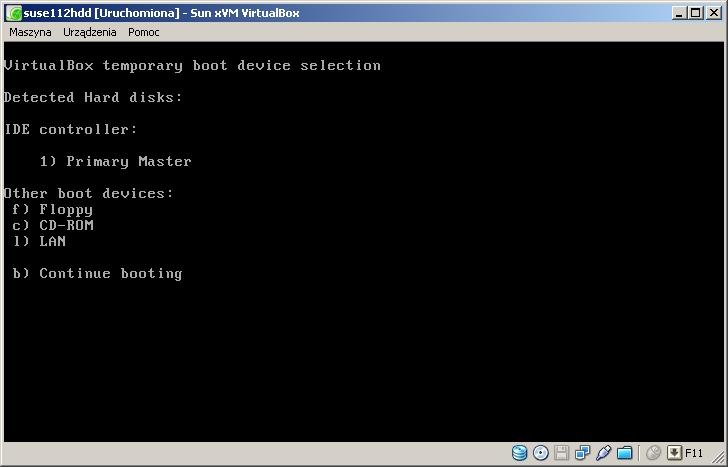Click the window resize grip corner
The image size is (728, 467).
click(718, 457)
